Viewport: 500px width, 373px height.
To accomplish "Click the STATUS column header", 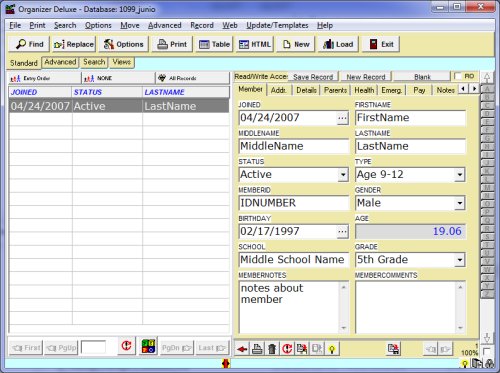I will point(107,92).
